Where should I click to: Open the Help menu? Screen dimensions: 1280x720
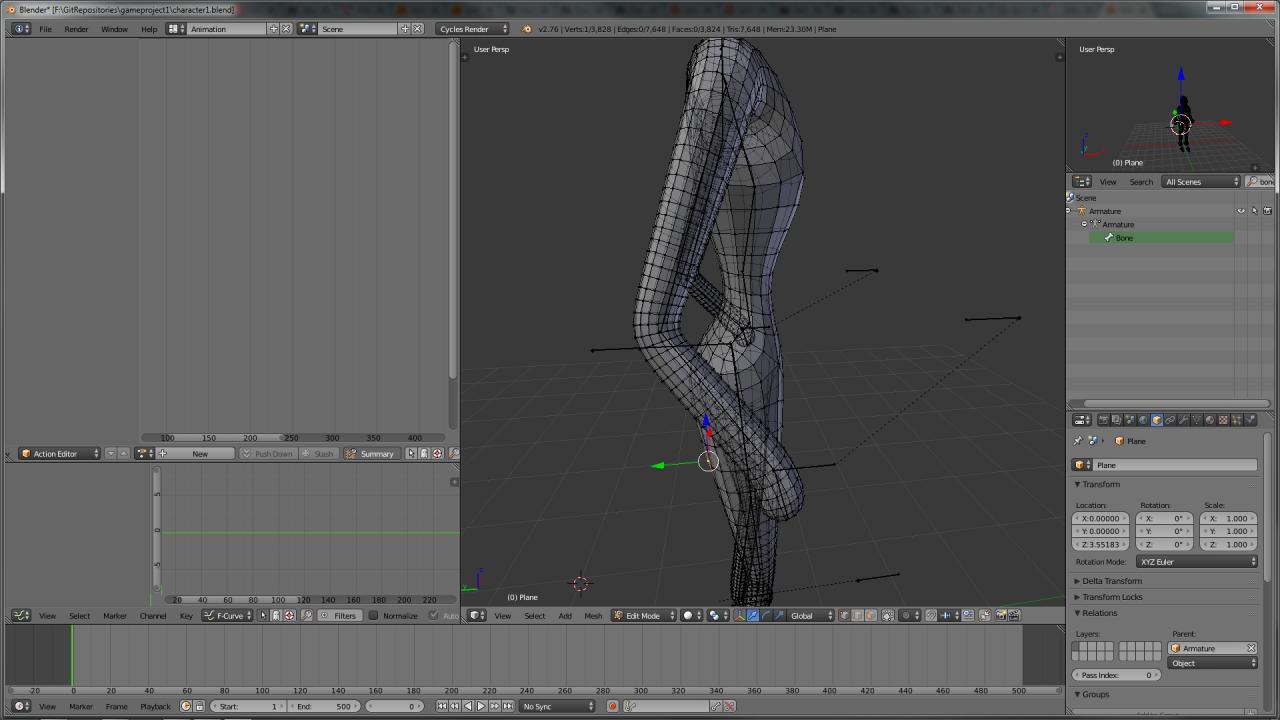tap(149, 29)
